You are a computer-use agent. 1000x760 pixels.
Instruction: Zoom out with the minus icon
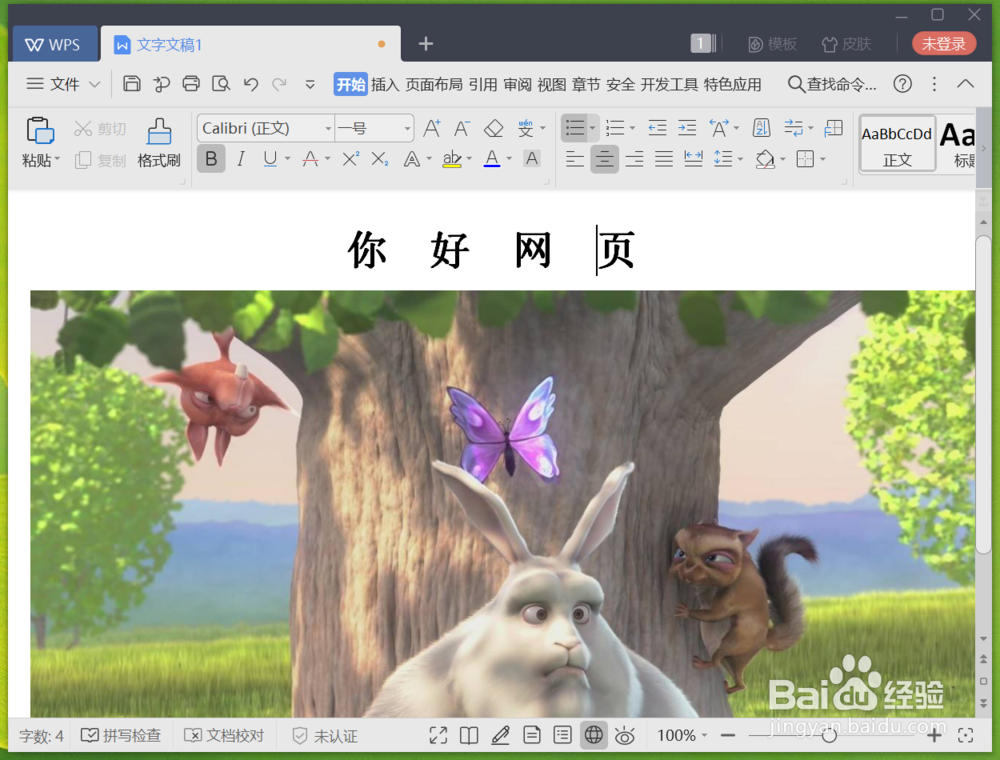tap(728, 735)
